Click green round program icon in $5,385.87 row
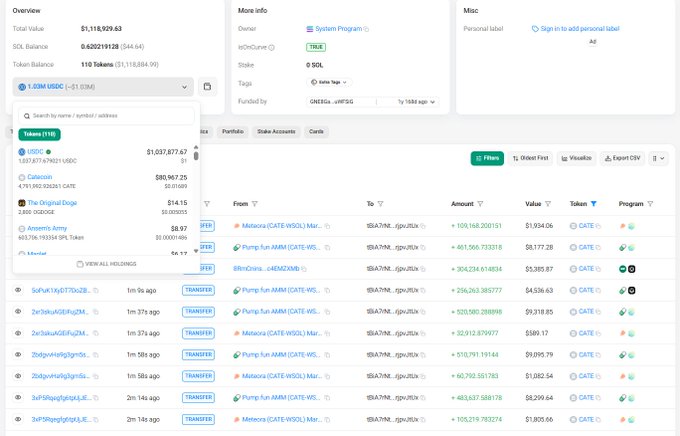Screen dimensions: 680x436 pyautogui.click(x=622, y=269)
